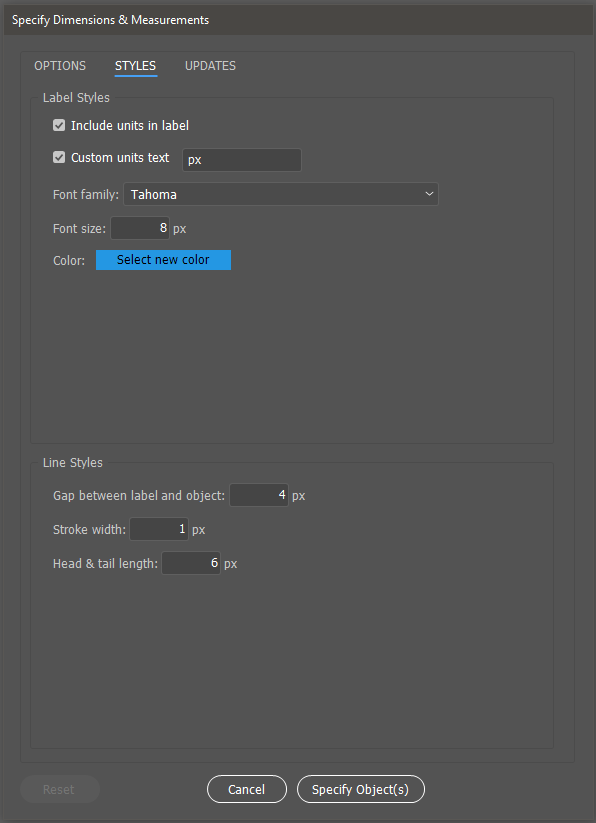
Task: Click the disabled Reset button
Action: pos(59,789)
